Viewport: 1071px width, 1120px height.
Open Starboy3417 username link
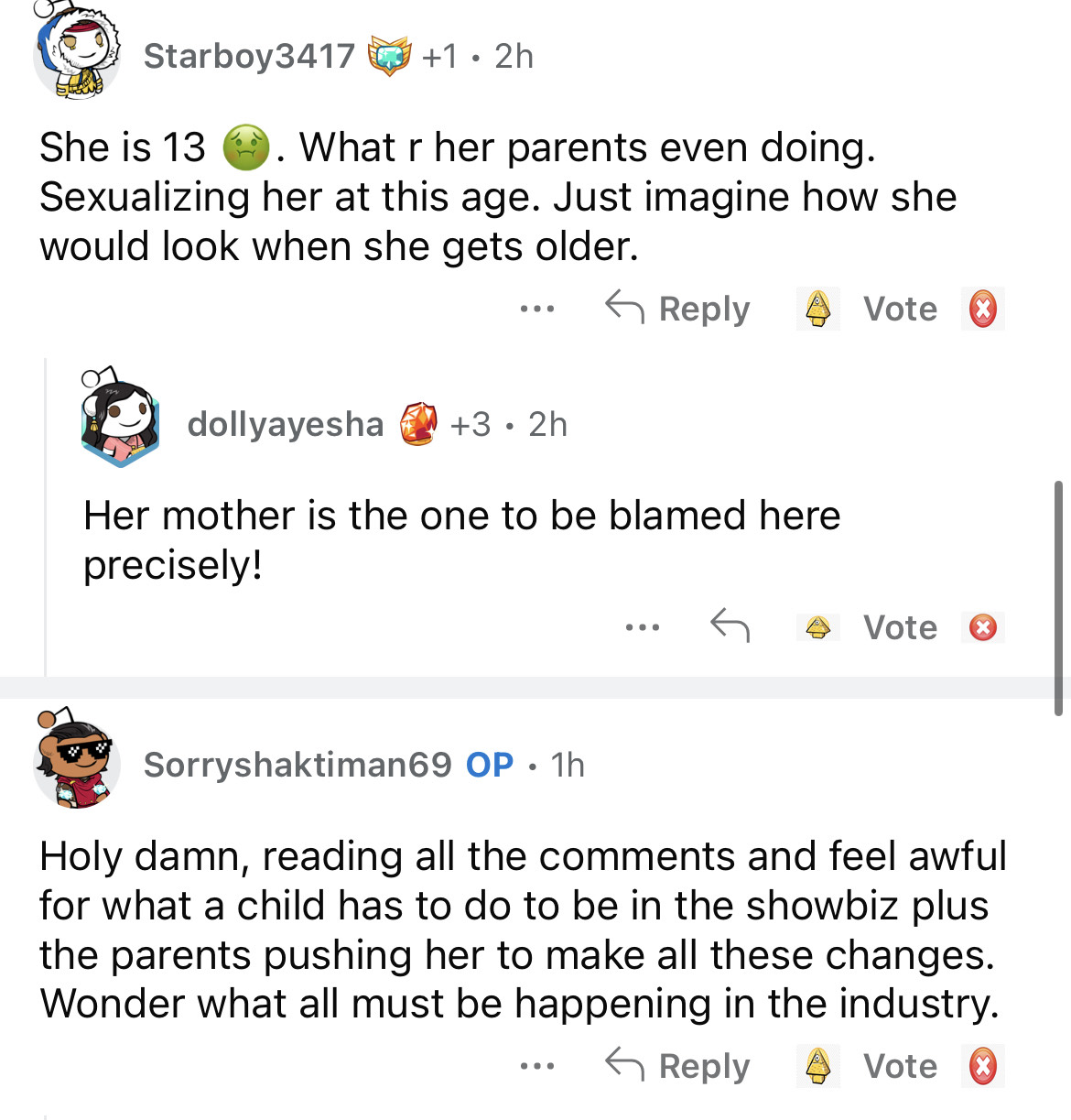[x=249, y=56]
